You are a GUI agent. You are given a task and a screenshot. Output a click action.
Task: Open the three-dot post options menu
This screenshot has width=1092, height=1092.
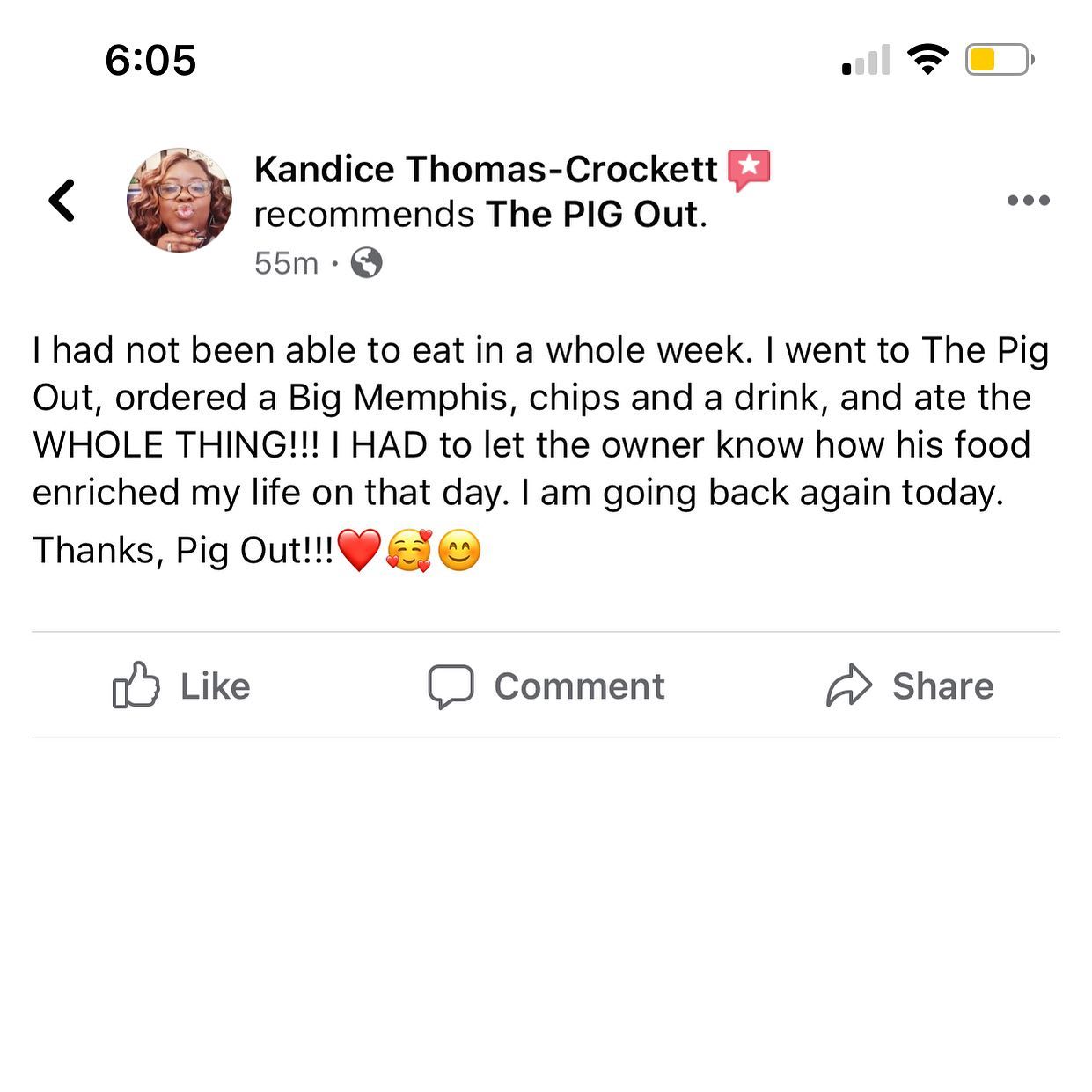(1028, 200)
